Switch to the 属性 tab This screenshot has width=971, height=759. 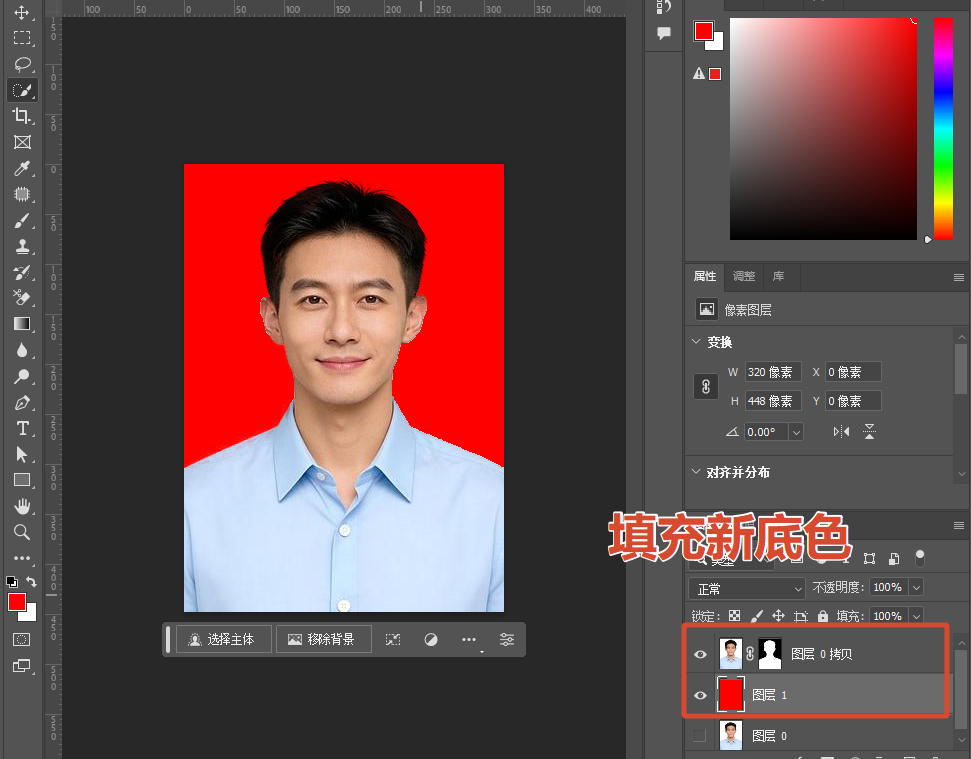click(705, 276)
